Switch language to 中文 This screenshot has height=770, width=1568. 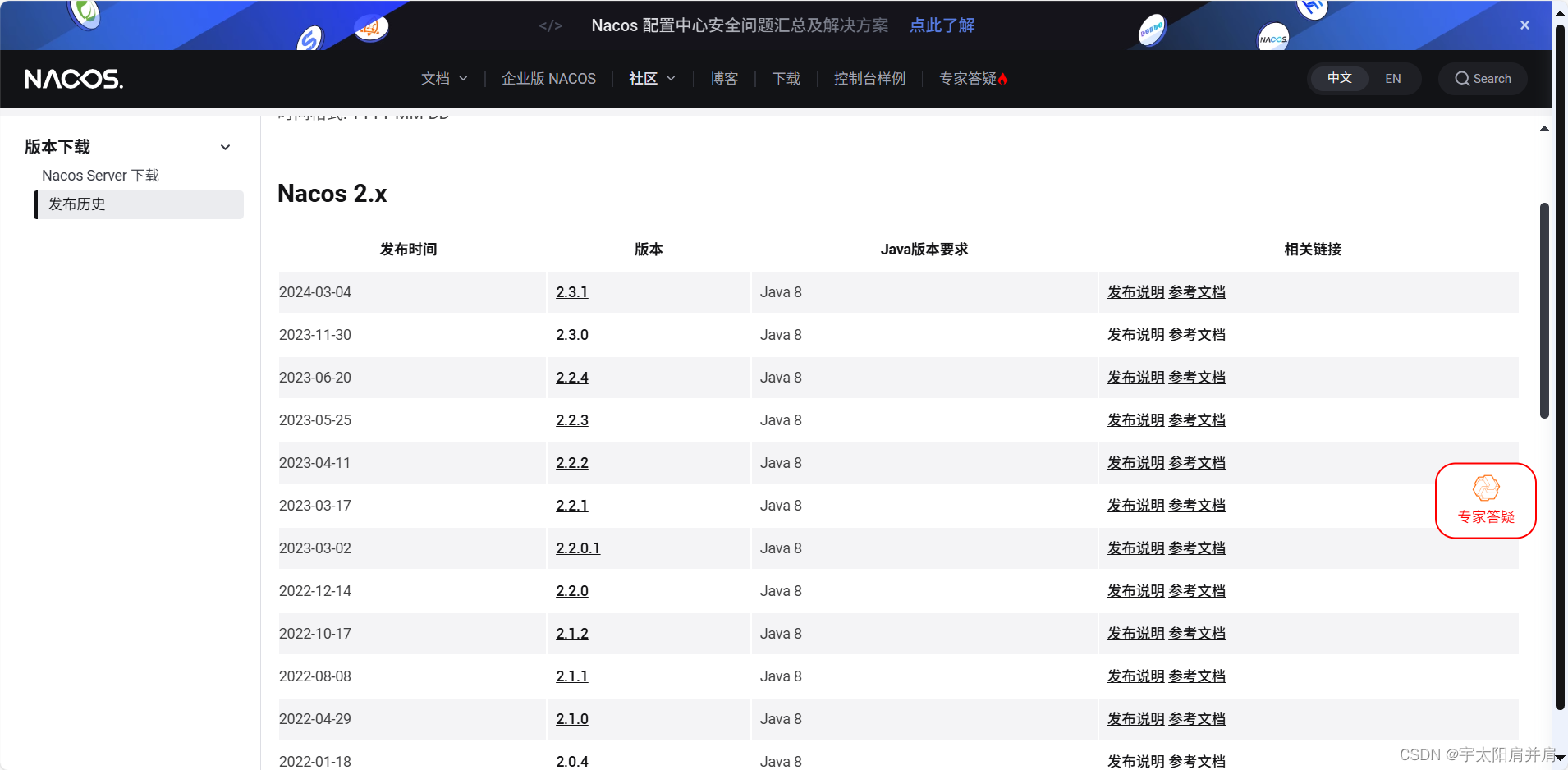tap(1339, 78)
